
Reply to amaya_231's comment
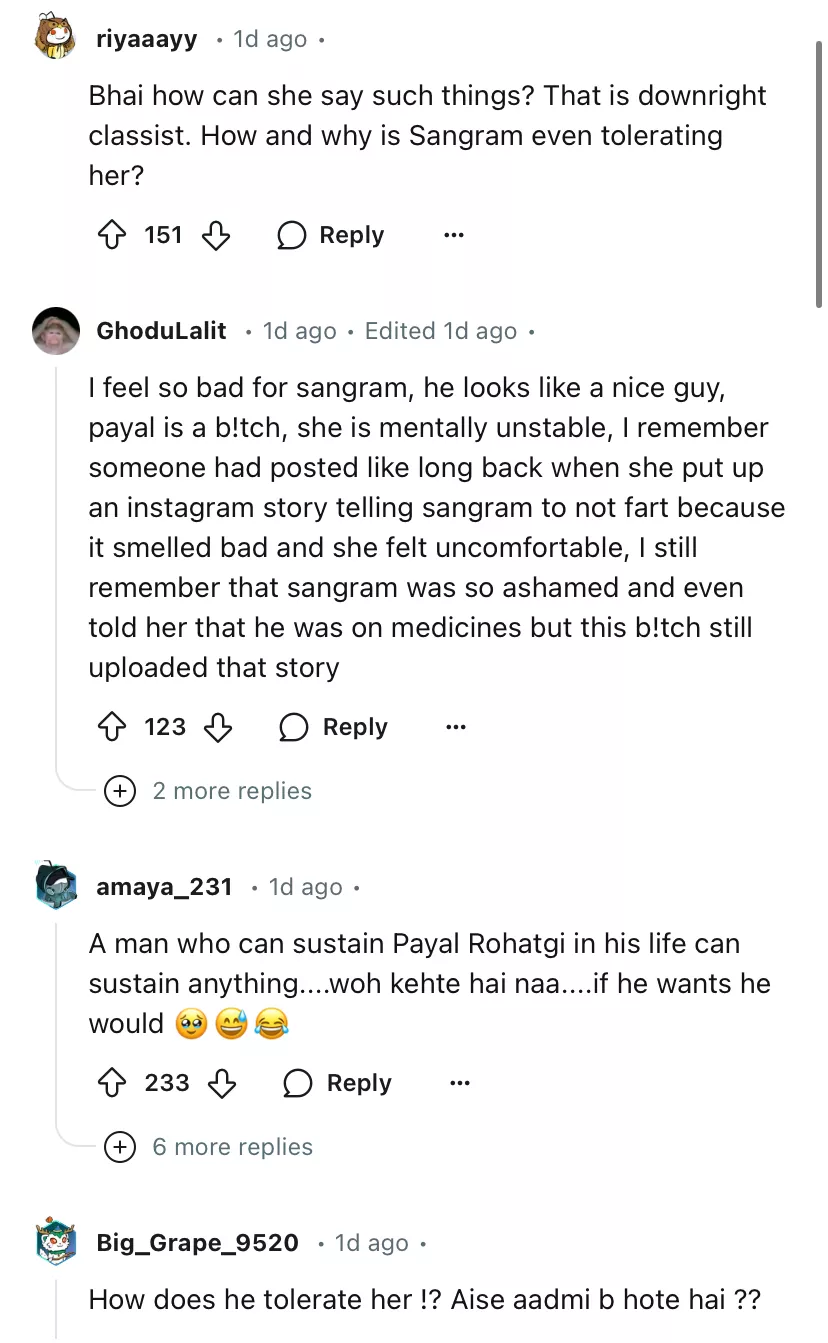(x=338, y=1083)
